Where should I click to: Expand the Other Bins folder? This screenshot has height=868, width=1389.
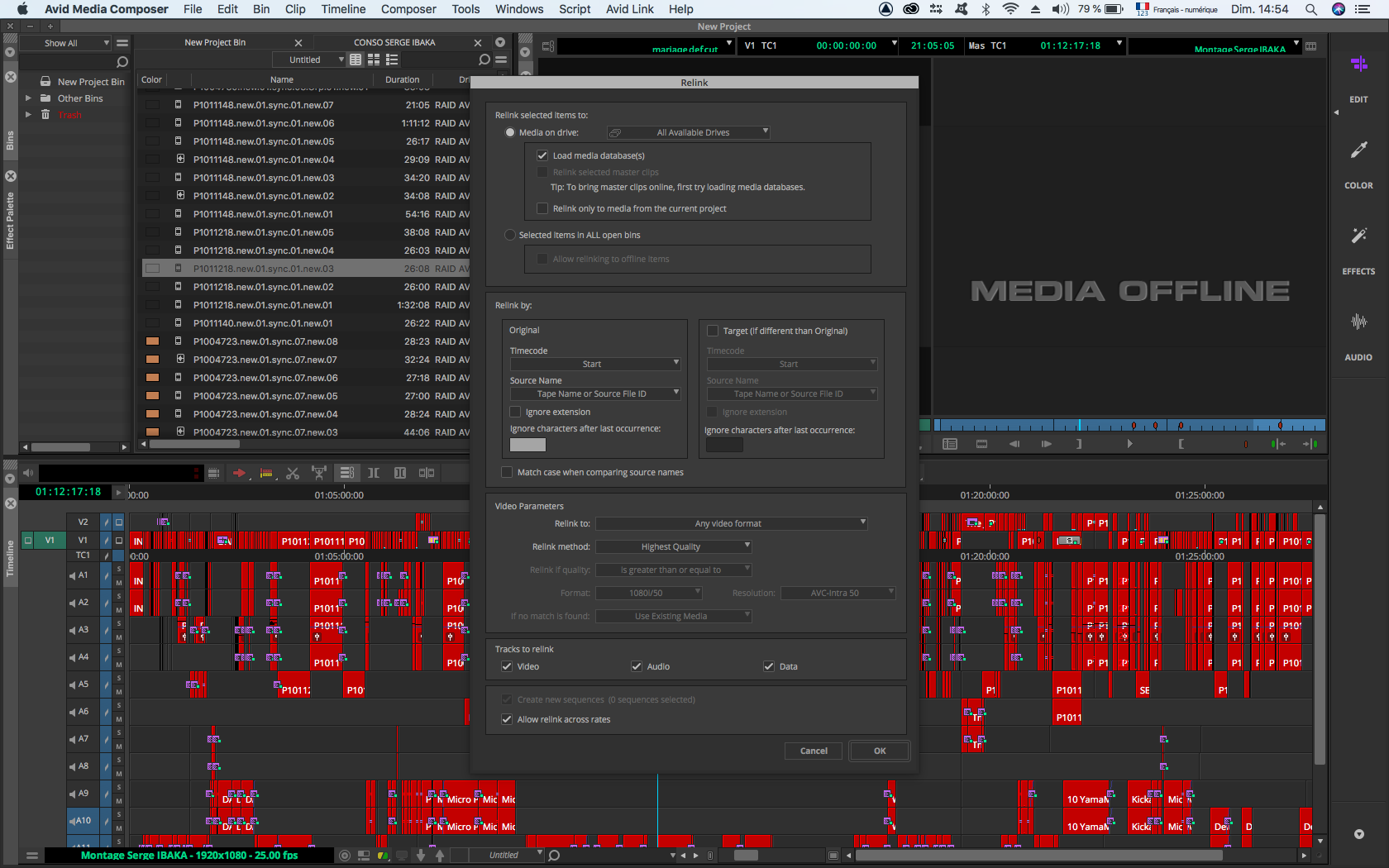click(x=29, y=98)
